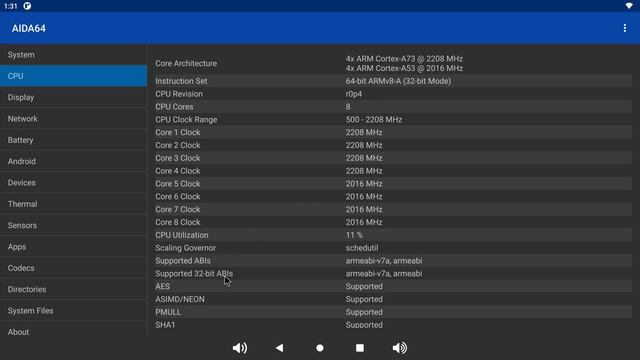Select the 500 - 2208 MHz value
640x360 pixels.
[374, 120]
